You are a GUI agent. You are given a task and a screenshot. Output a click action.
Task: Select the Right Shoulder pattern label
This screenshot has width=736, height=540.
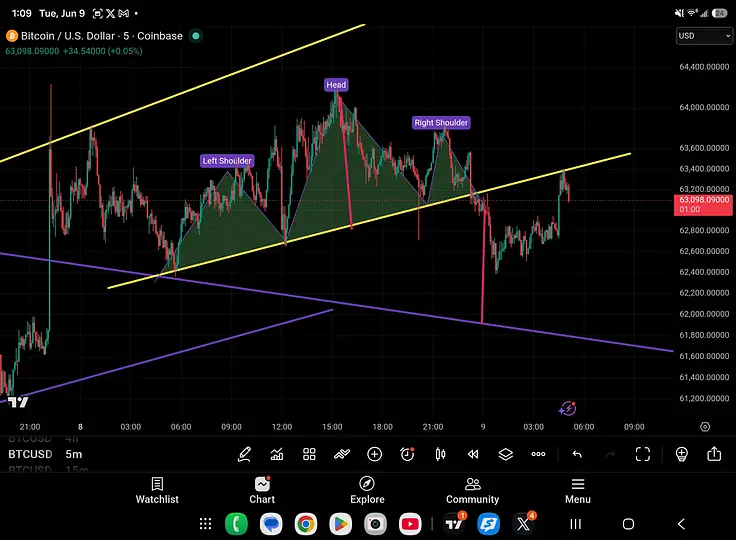pos(441,123)
